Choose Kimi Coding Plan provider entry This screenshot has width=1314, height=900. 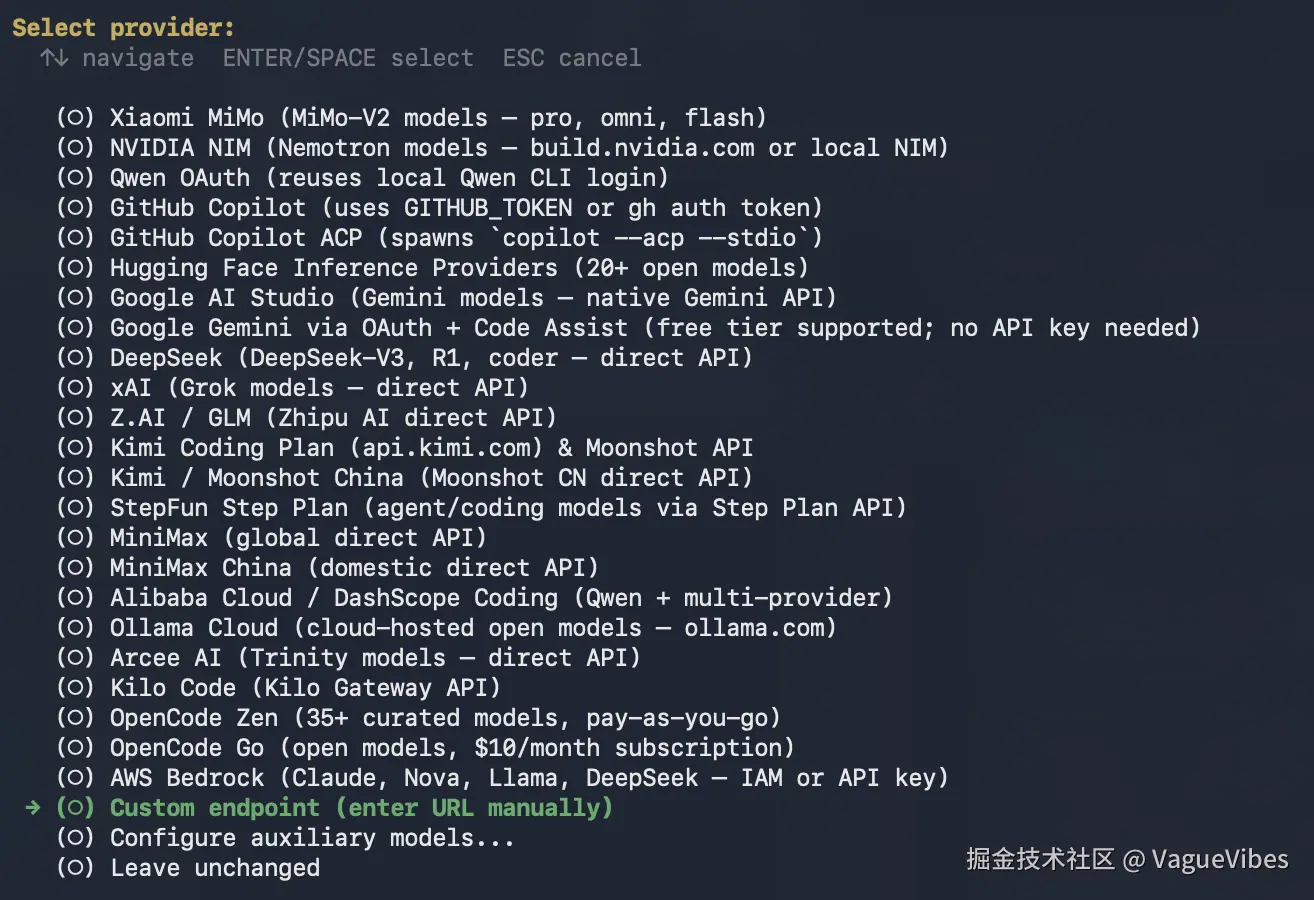tap(430, 448)
